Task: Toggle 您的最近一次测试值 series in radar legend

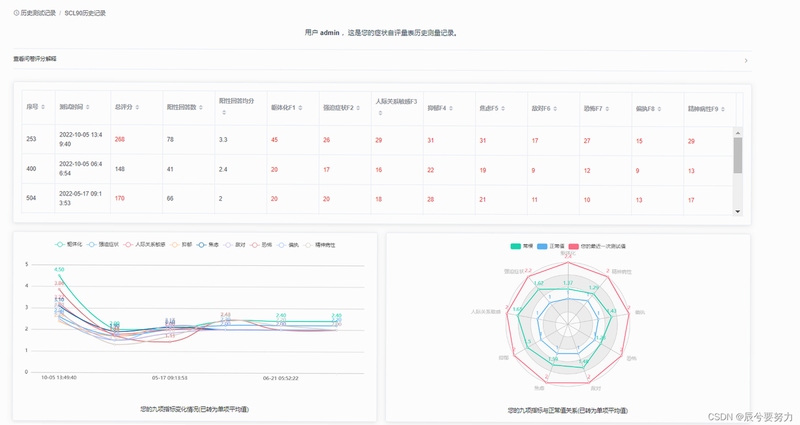Action: point(597,246)
